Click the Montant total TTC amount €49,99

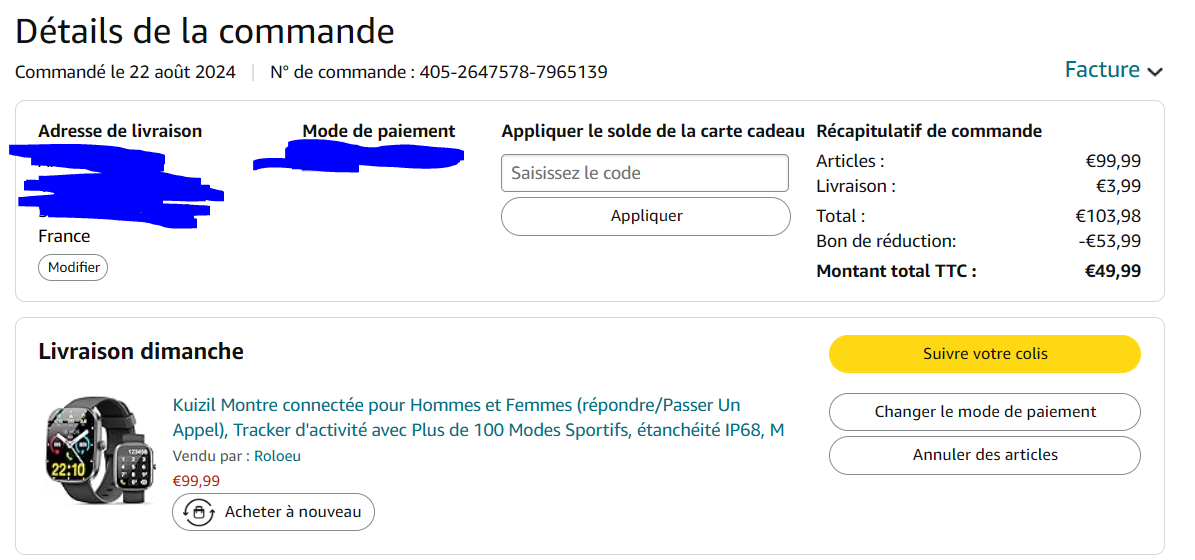point(1112,271)
